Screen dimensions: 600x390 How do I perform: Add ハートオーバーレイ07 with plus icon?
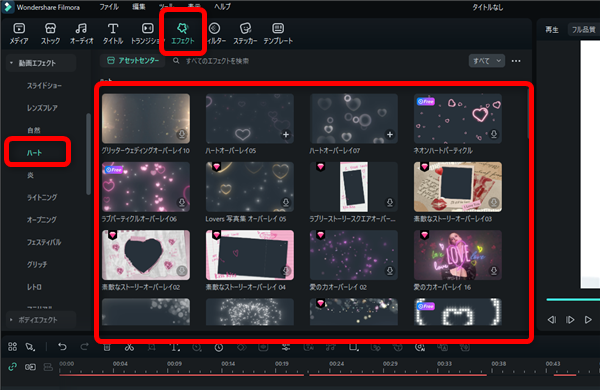point(390,135)
